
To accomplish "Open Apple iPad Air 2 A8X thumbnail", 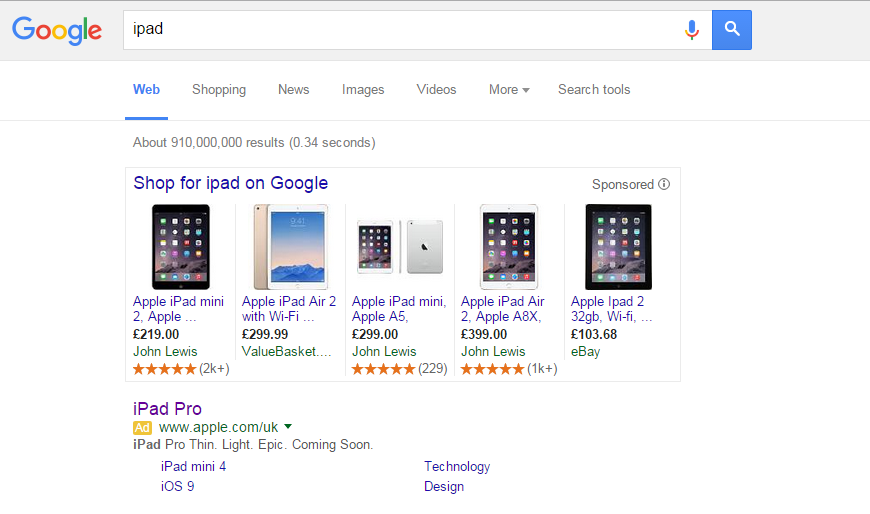I will [509, 247].
